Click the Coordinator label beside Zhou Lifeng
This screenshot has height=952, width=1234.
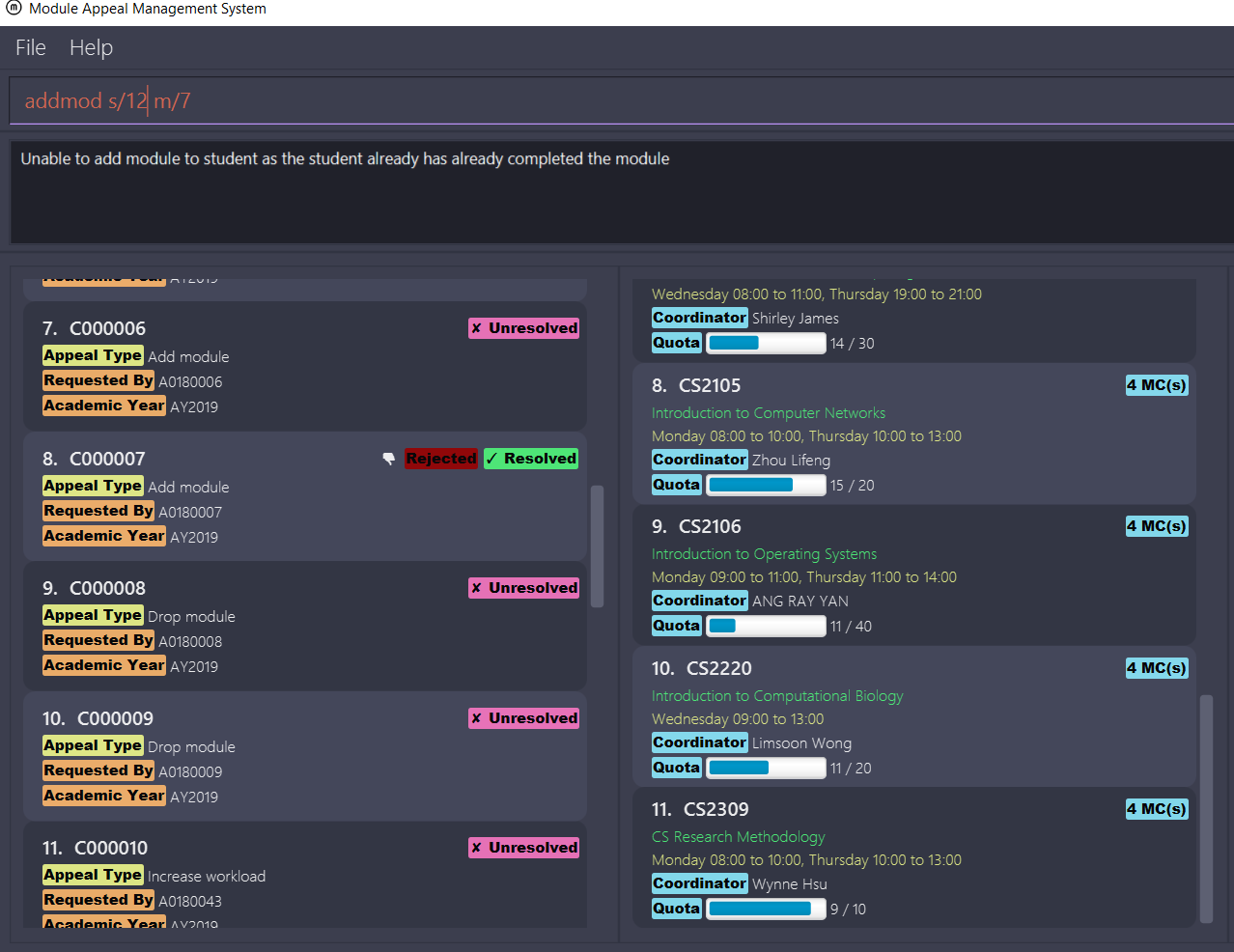(699, 460)
